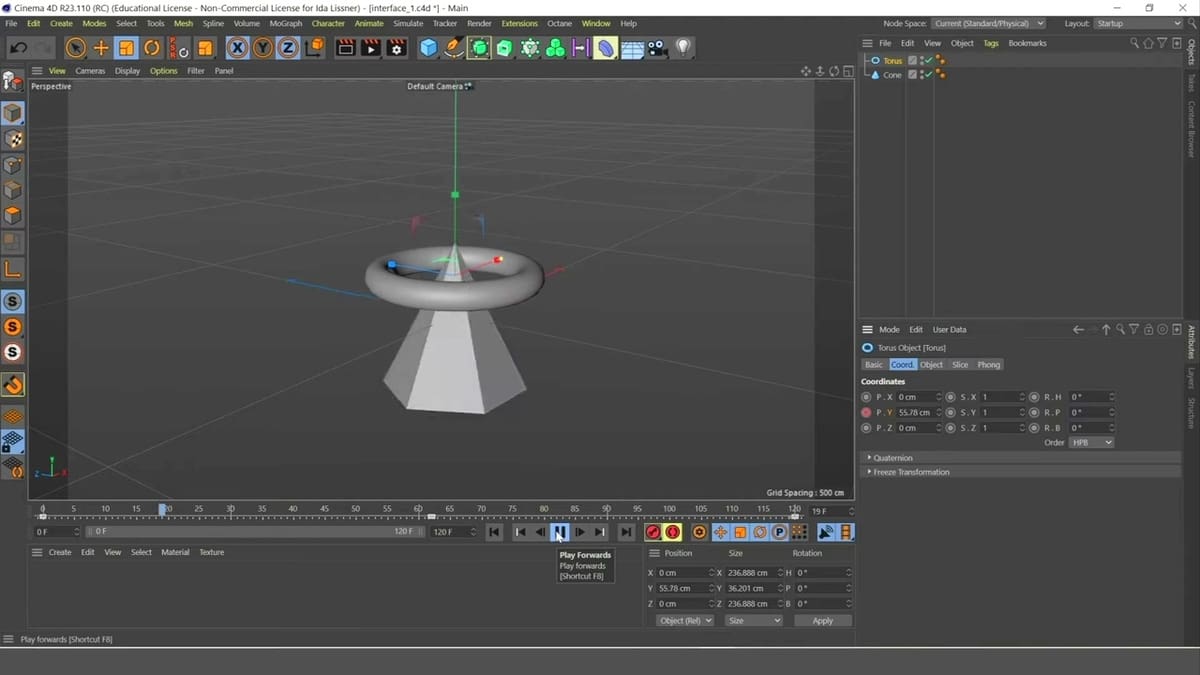This screenshot has height=675, width=1200.
Task: Click the Object Manager filter funnel icon
Action: pyautogui.click(x=1162, y=43)
